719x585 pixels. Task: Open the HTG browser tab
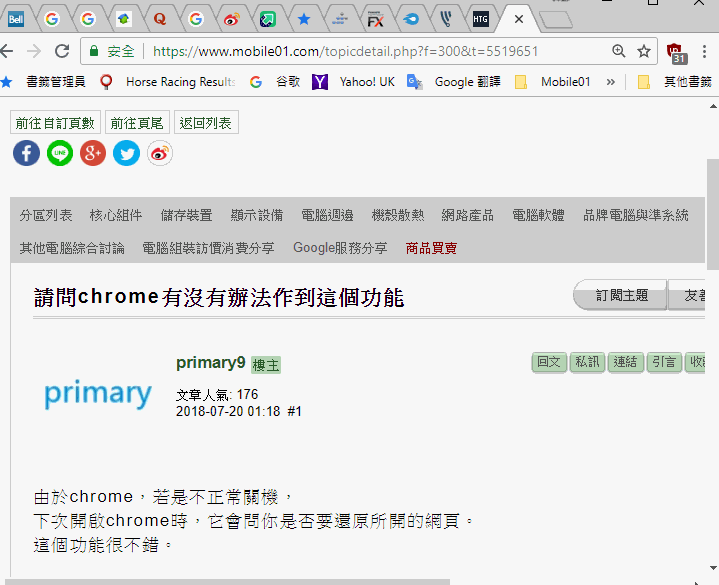481,19
